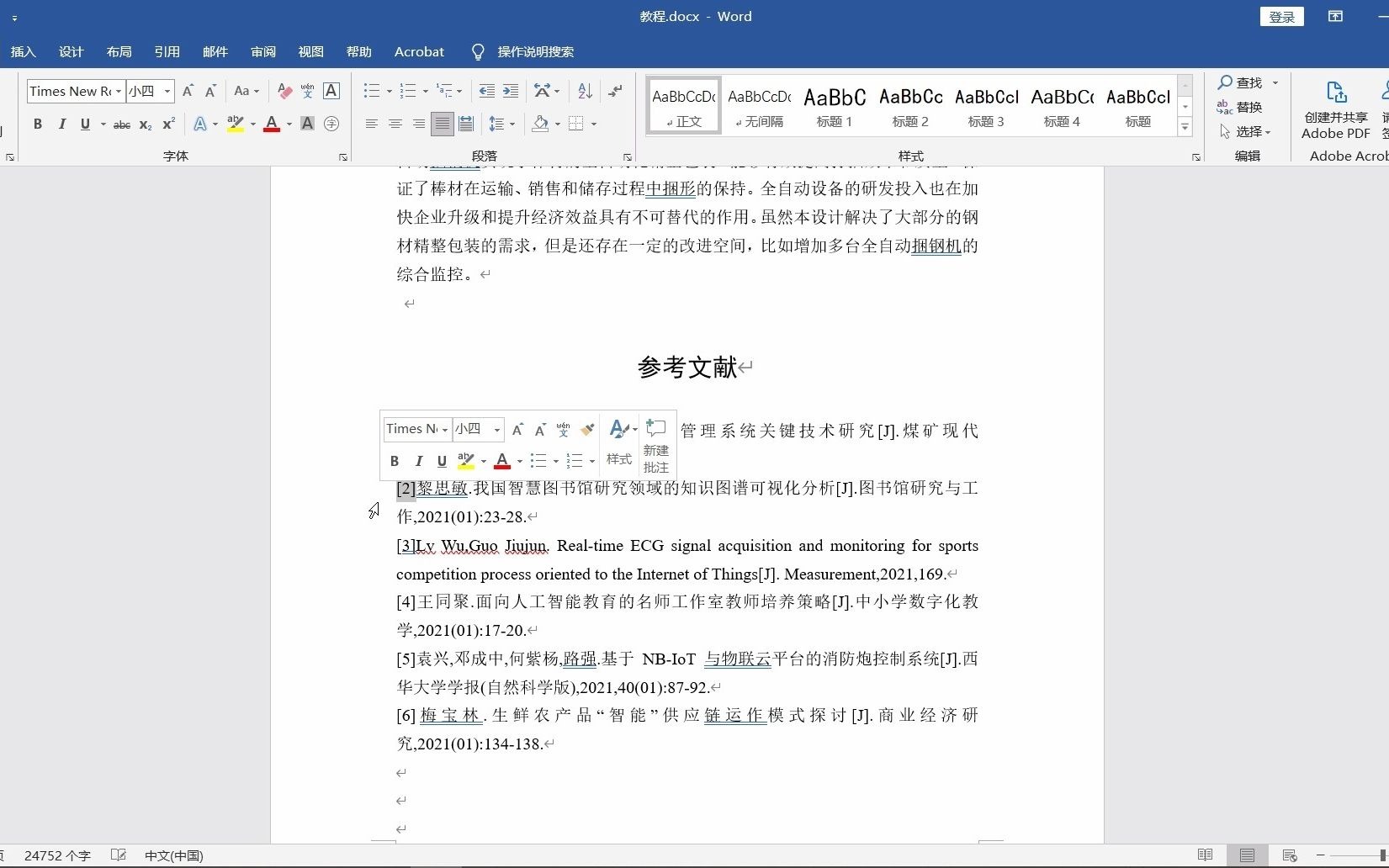Viewport: 1389px width, 868px height.
Task: Open ribbon font size dropdown
Action: click(x=167, y=91)
